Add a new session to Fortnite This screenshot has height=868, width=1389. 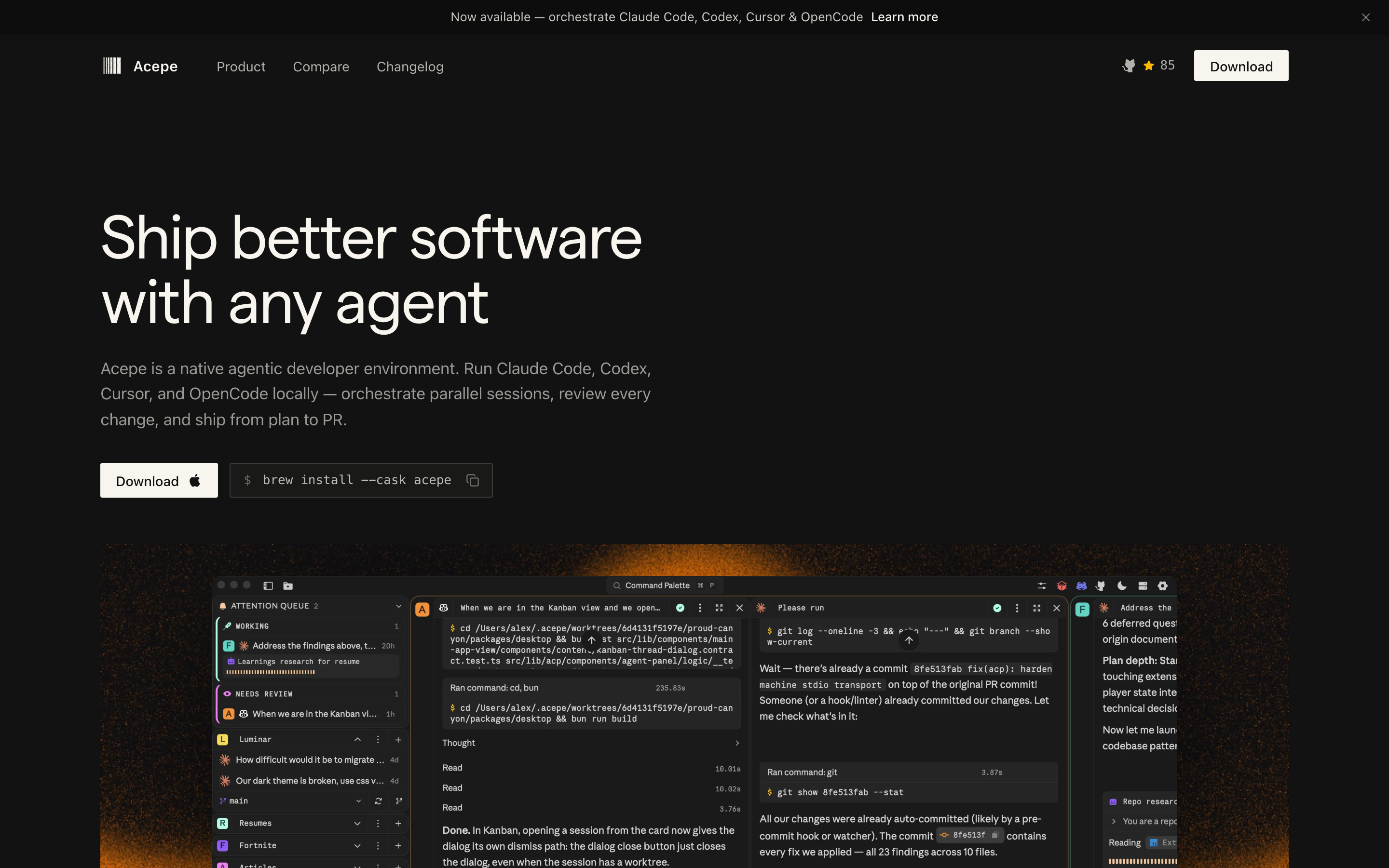click(x=398, y=846)
